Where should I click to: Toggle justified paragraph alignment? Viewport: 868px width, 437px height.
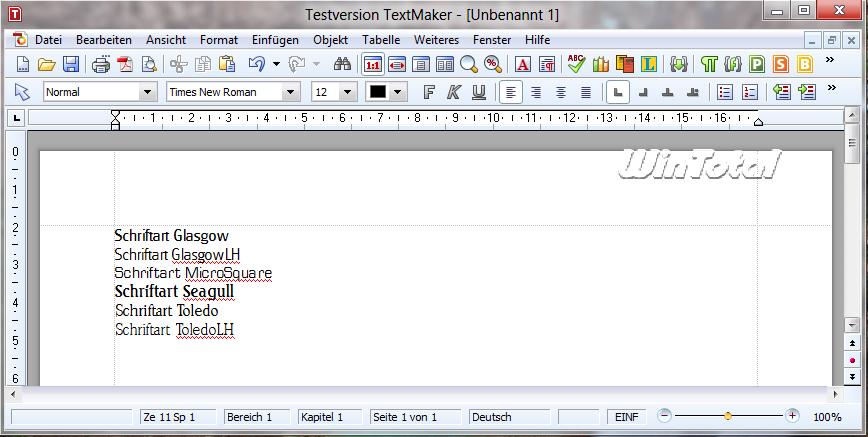click(x=586, y=92)
